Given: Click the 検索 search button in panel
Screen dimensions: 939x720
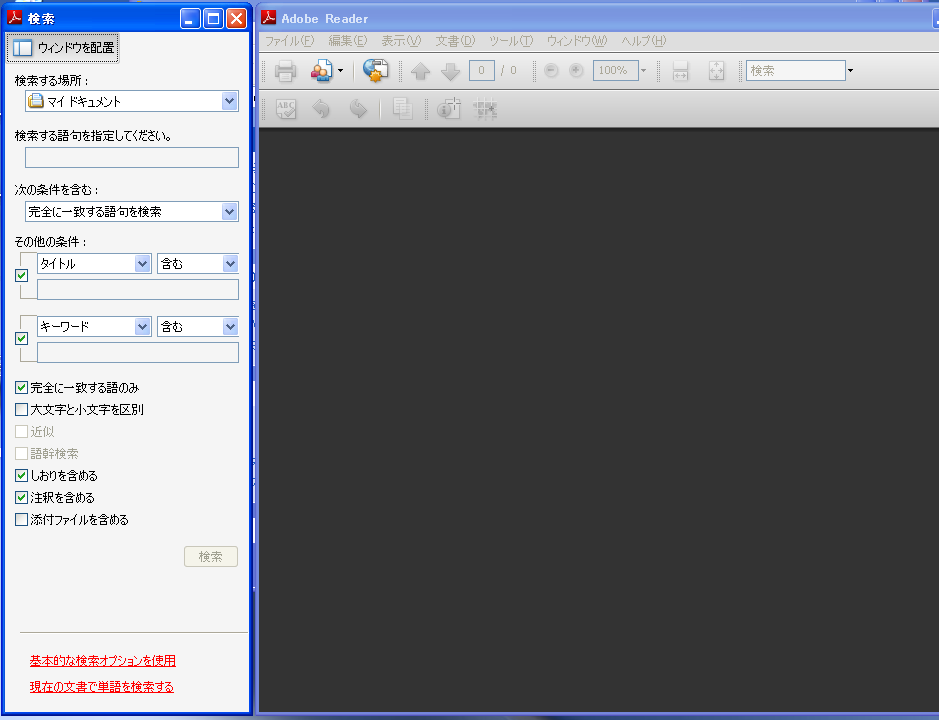Looking at the screenshot, I should (x=211, y=556).
